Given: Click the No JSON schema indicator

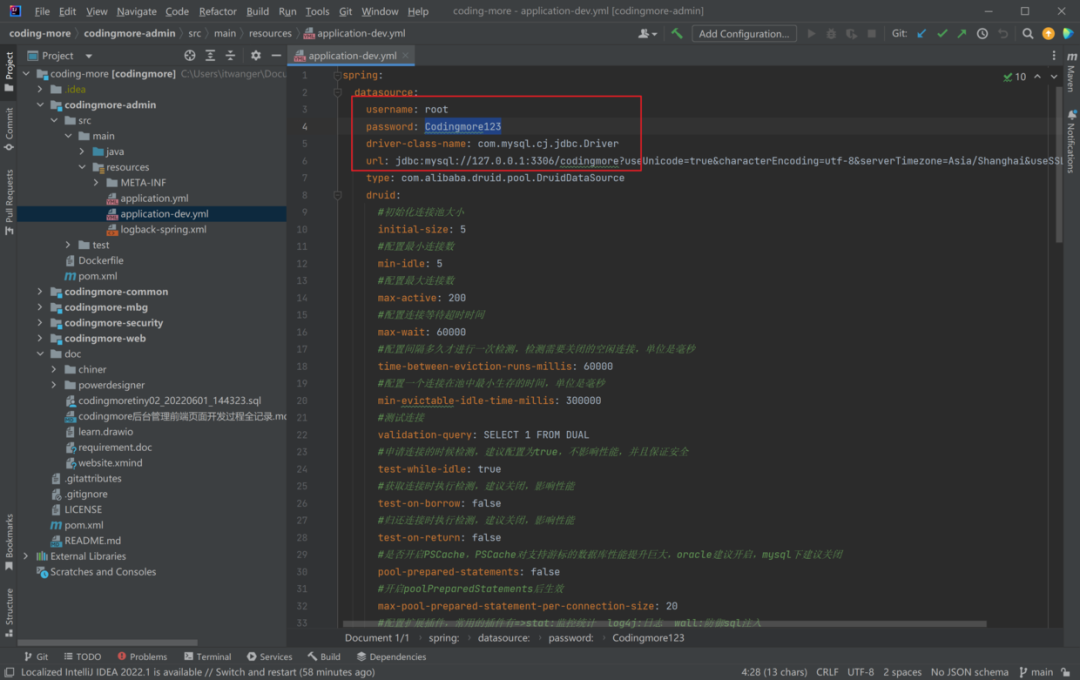Looking at the screenshot, I should 969,672.
